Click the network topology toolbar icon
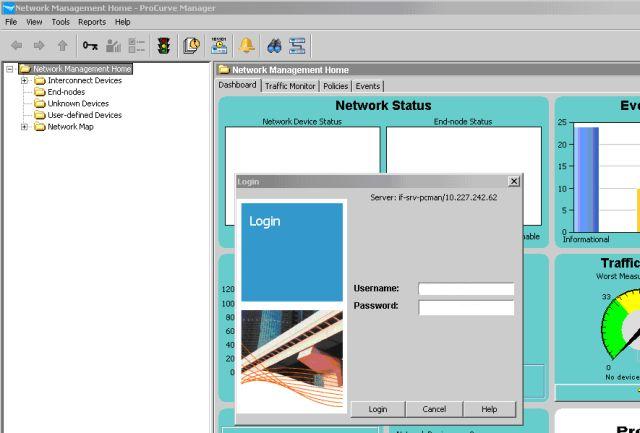This screenshot has width=640, height=433. 297,45
